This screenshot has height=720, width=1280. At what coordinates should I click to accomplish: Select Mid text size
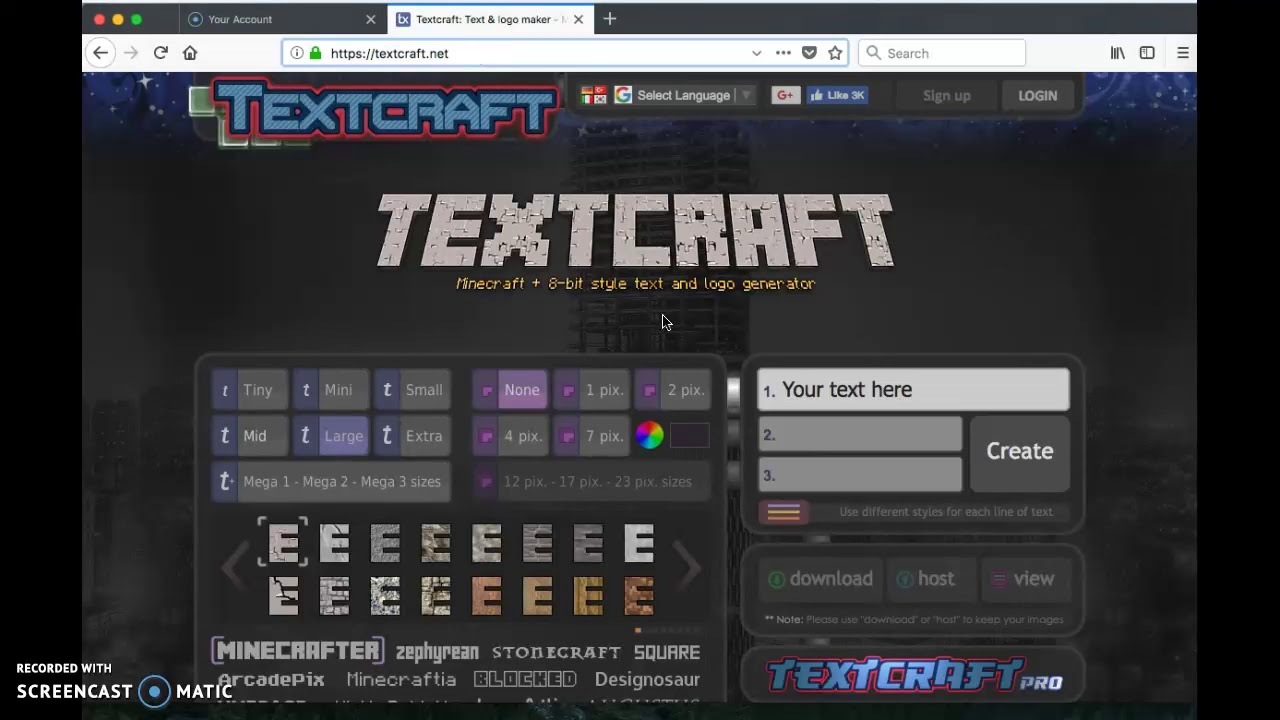[x=248, y=436]
